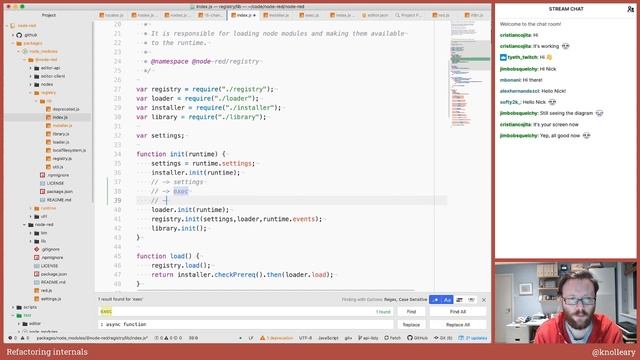Click the README.md icon under registry

(x=42, y=200)
